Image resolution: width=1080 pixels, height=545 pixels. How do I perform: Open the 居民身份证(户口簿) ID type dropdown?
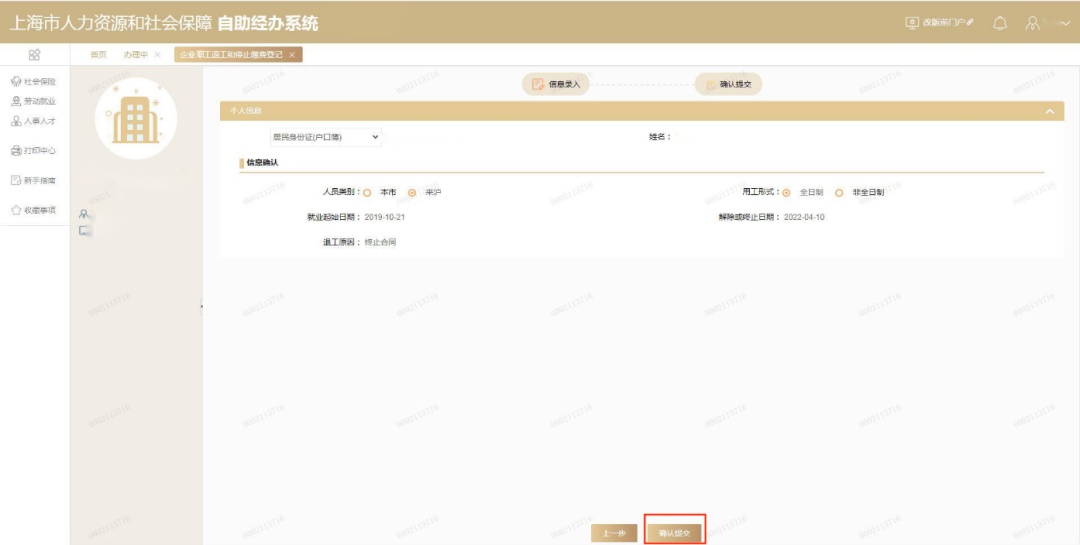point(325,138)
